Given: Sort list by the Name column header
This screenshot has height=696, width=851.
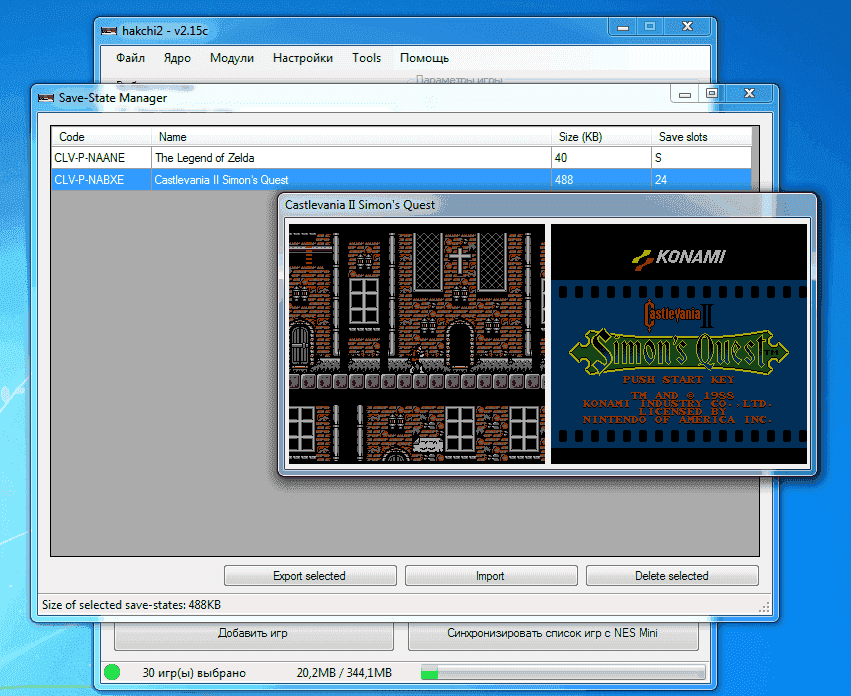Looking at the screenshot, I should [x=351, y=137].
